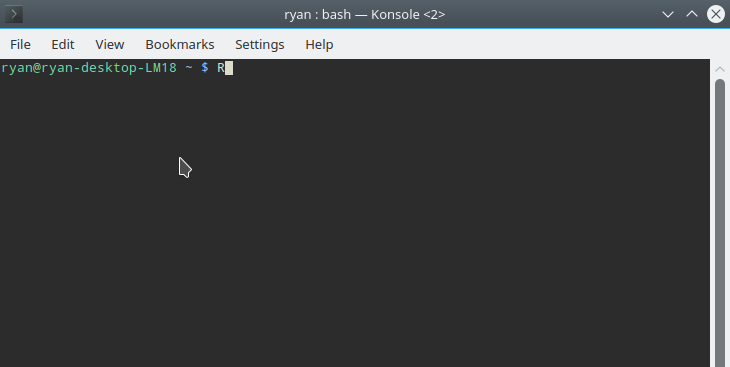Click the tilde directory indicator in the prompt
Viewport: 730px width, 367px height.
click(x=189, y=68)
